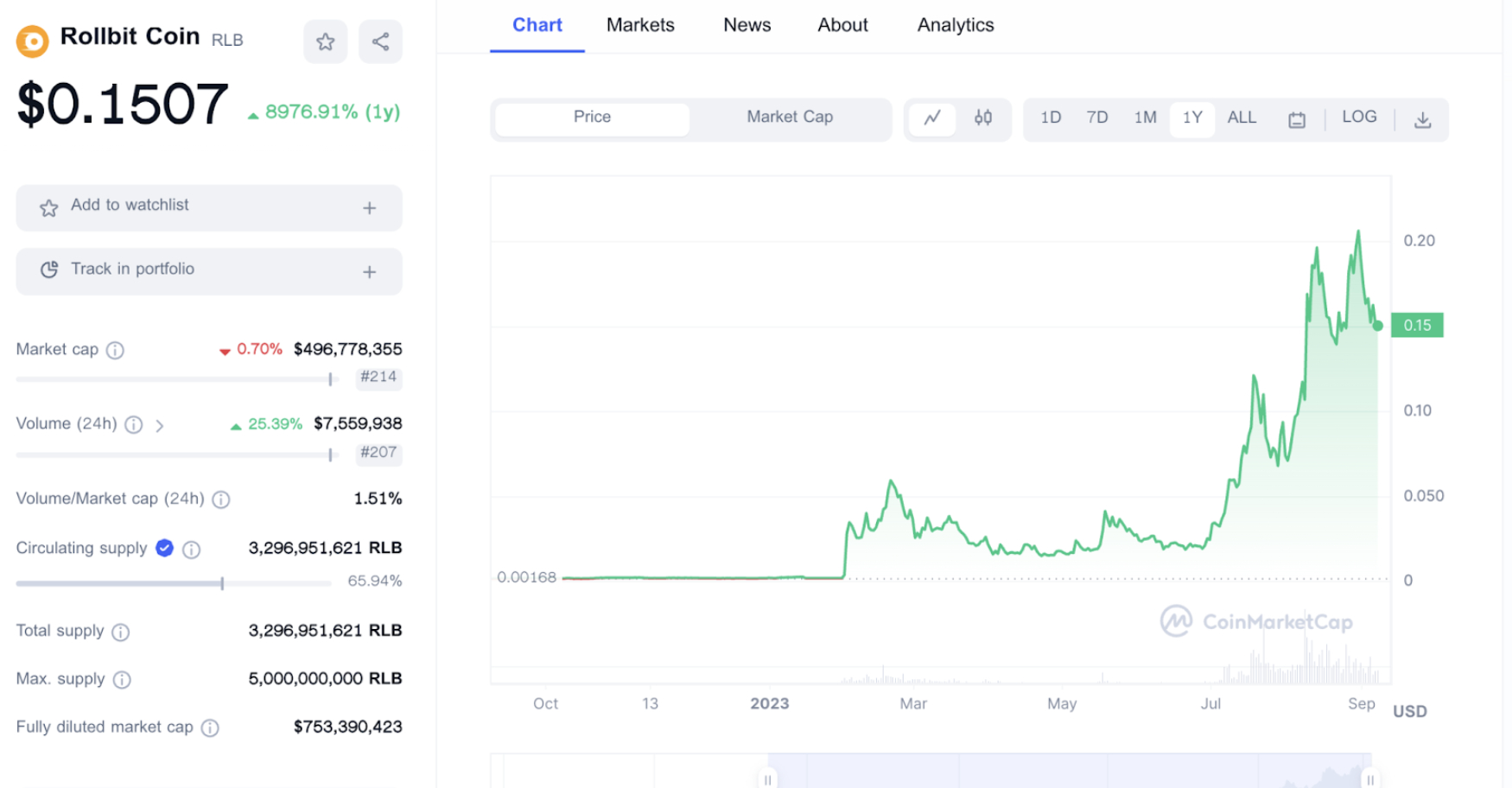Click the pie chart icon in Track in portfolio
1512x788 pixels.
click(x=49, y=270)
